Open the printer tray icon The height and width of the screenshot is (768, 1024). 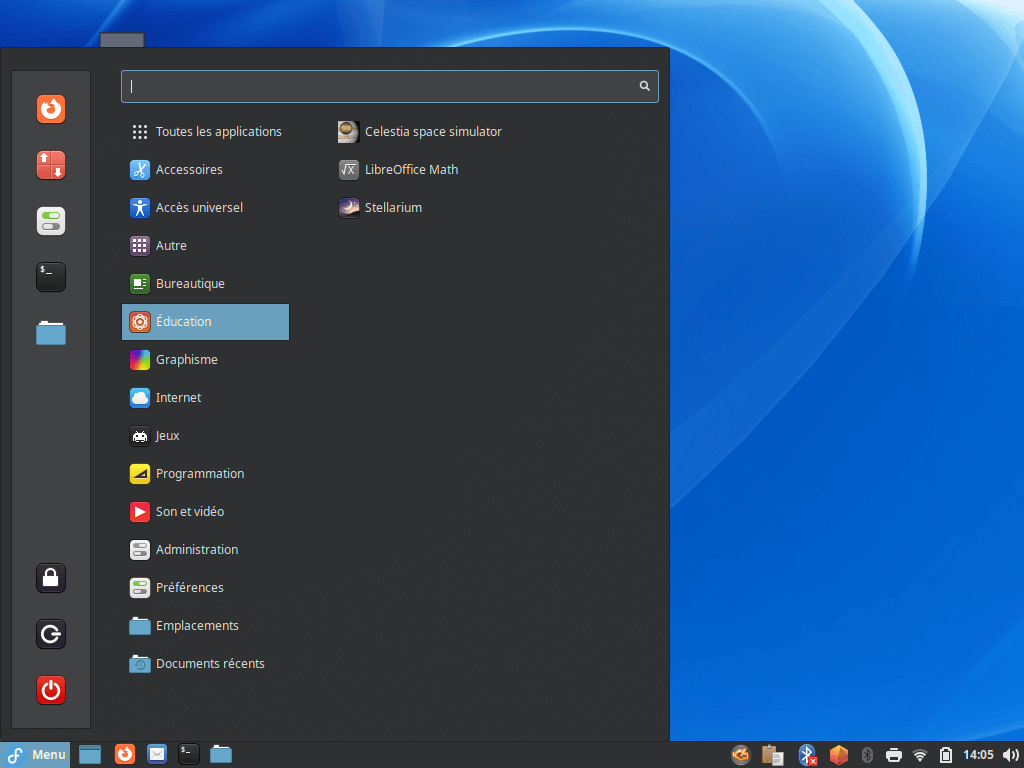point(893,756)
